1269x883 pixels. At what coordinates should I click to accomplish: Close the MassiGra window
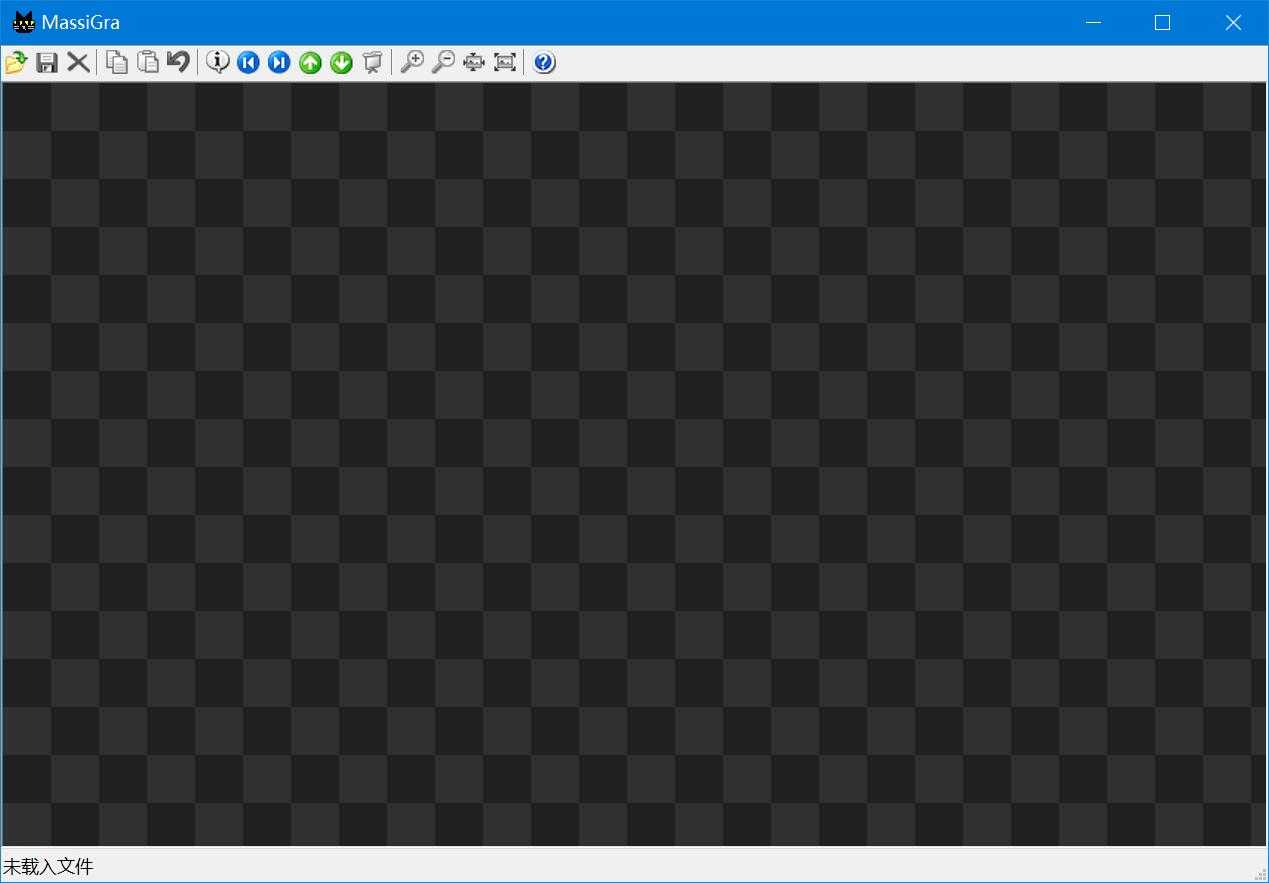click(x=1232, y=22)
